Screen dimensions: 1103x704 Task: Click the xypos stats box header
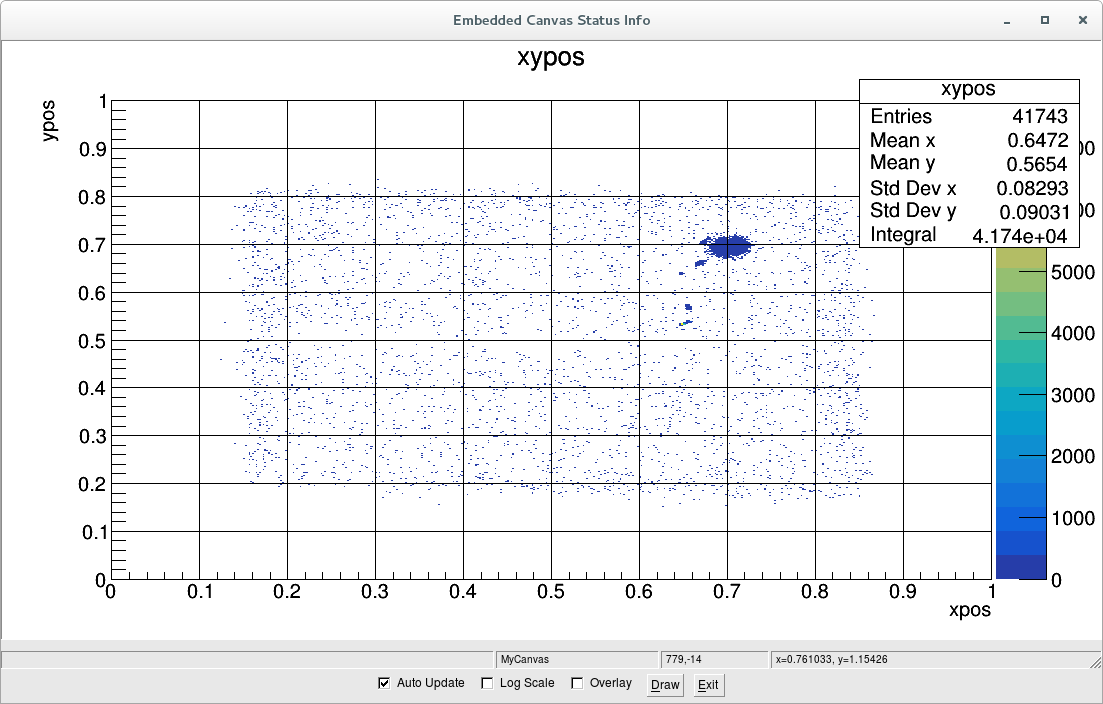968,90
